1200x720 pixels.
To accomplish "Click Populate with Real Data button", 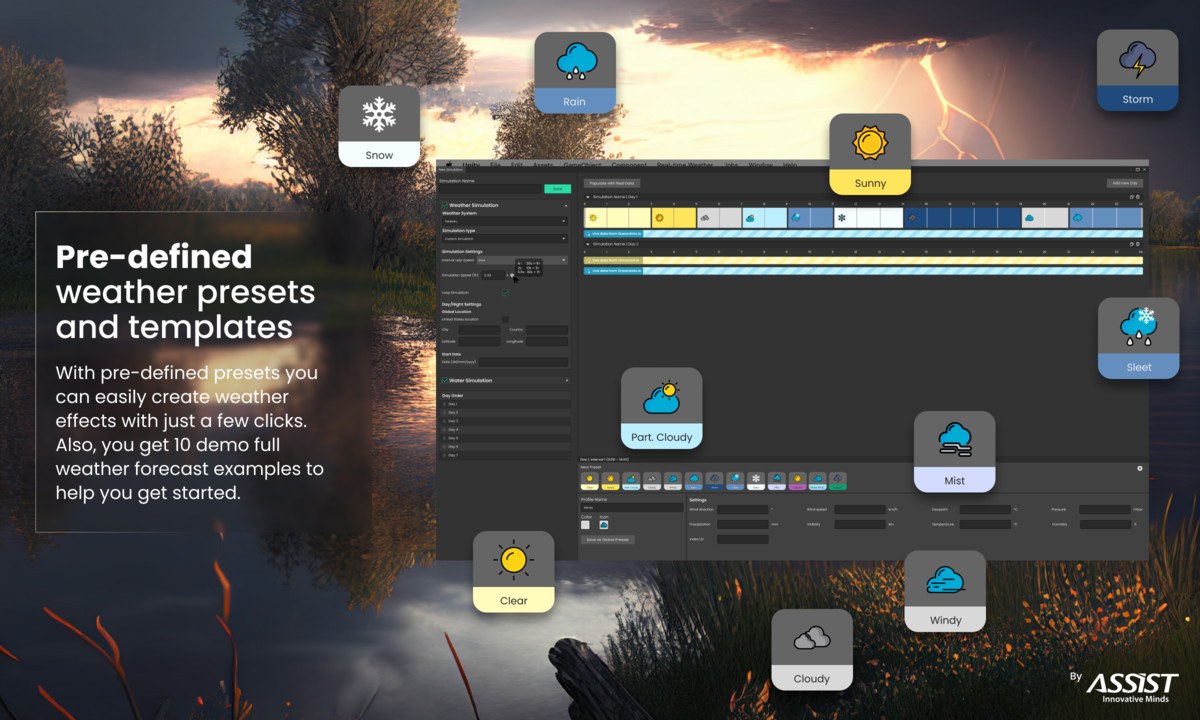I will [612, 183].
